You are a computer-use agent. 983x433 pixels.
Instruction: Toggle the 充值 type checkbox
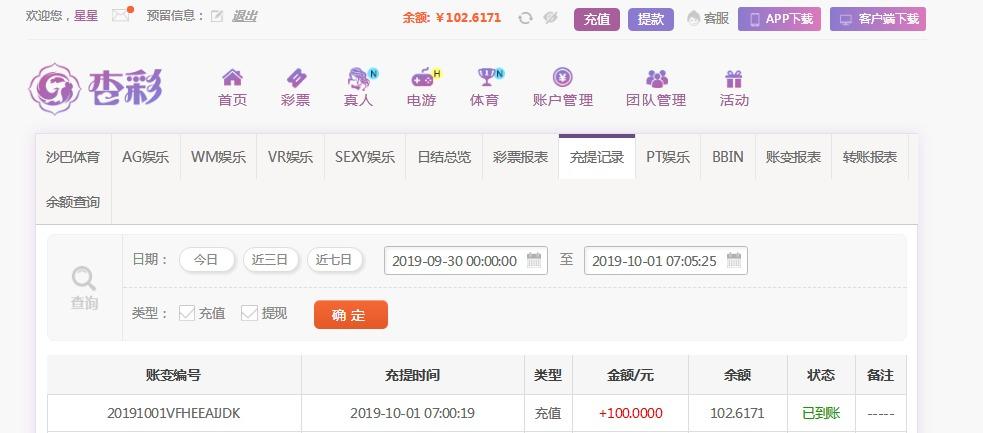click(187, 313)
